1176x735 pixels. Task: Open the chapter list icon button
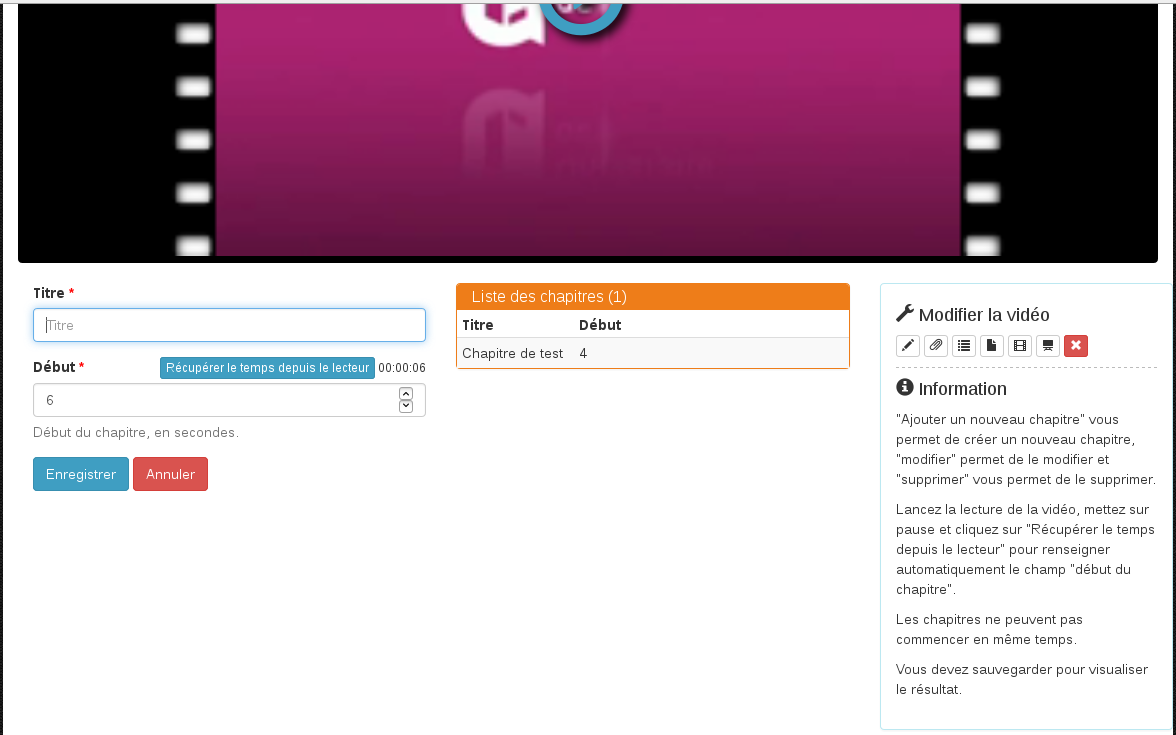[964, 346]
